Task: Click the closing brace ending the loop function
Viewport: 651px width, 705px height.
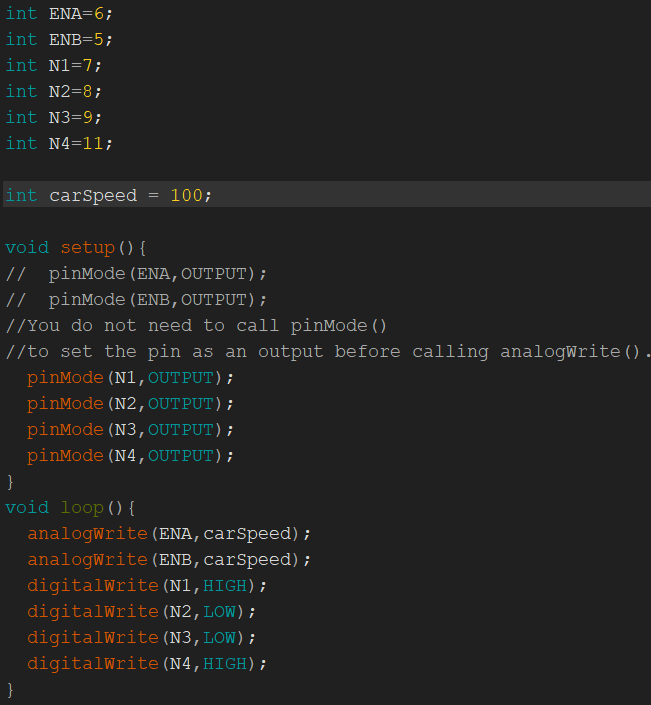Action: (10, 690)
